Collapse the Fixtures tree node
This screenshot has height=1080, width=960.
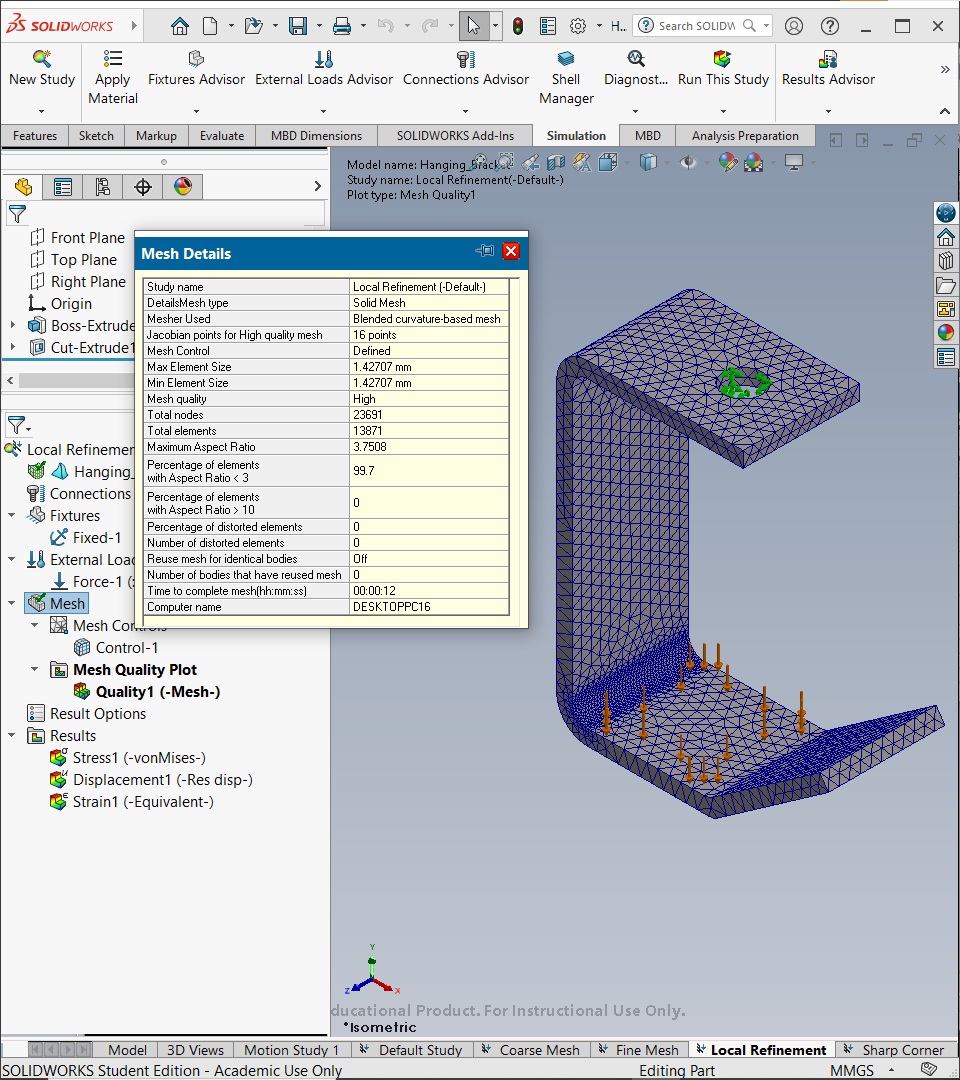coord(12,516)
